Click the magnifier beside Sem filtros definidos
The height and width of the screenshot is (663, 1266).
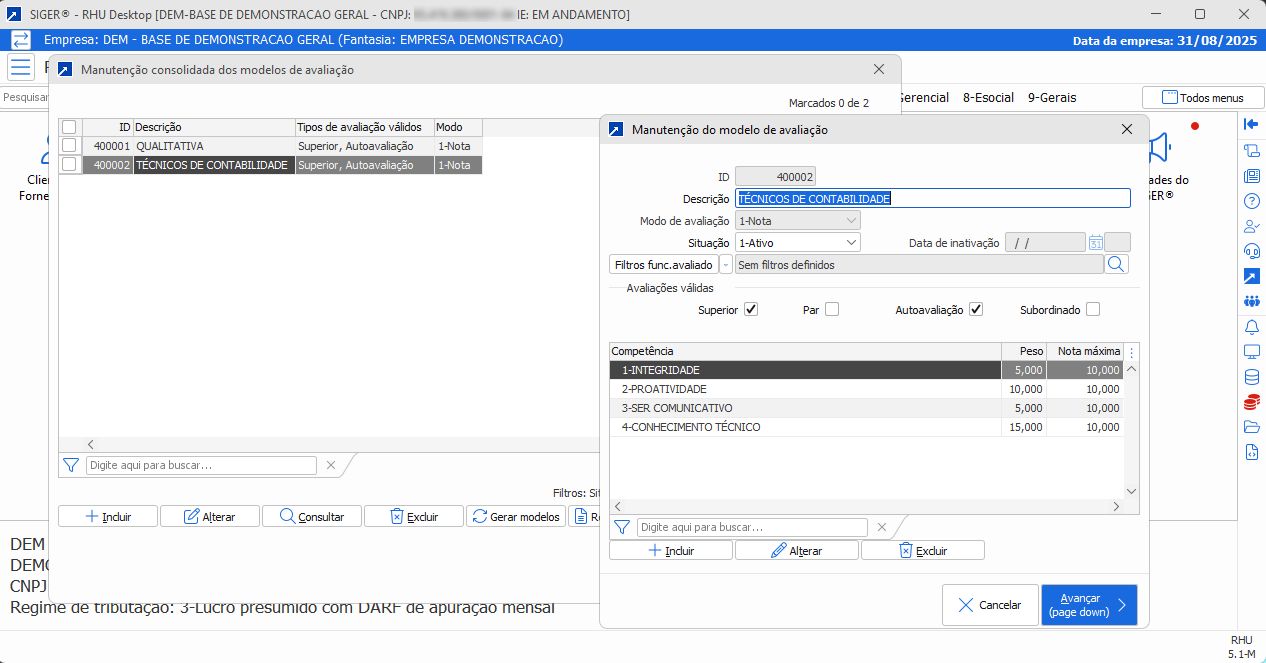(x=1117, y=264)
